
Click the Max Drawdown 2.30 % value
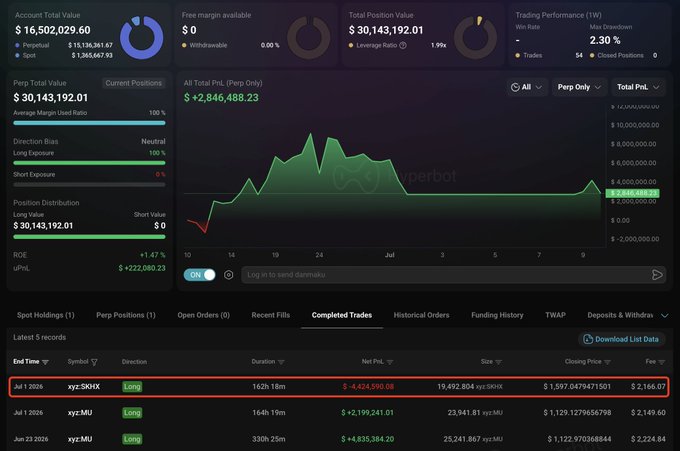coord(605,40)
